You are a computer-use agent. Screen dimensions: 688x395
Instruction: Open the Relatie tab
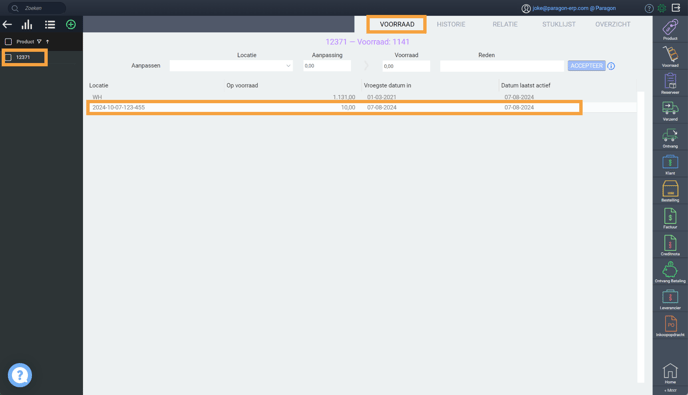[505, 25]
